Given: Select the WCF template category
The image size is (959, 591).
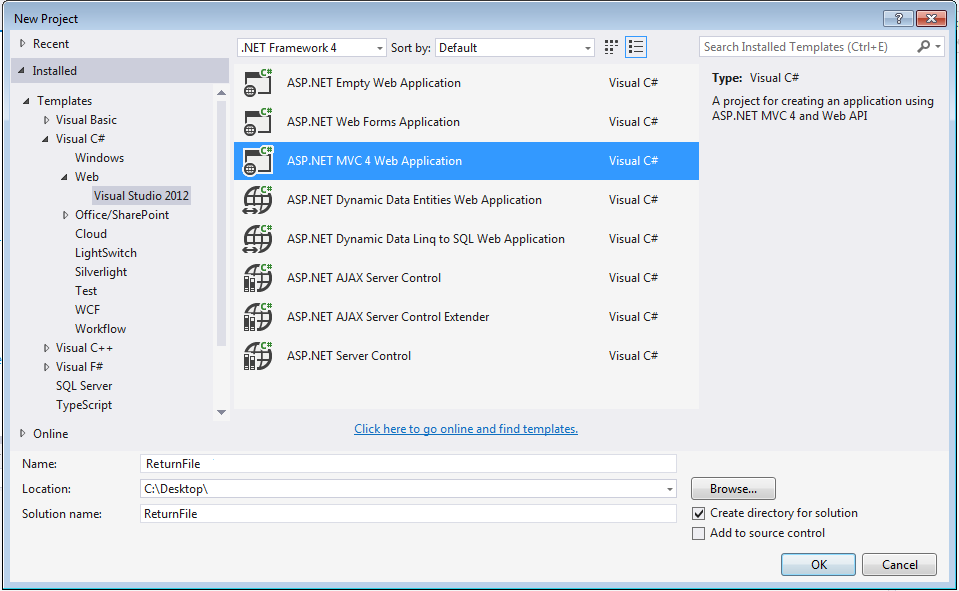Looking at the screenshot, I should click(87, 310).
